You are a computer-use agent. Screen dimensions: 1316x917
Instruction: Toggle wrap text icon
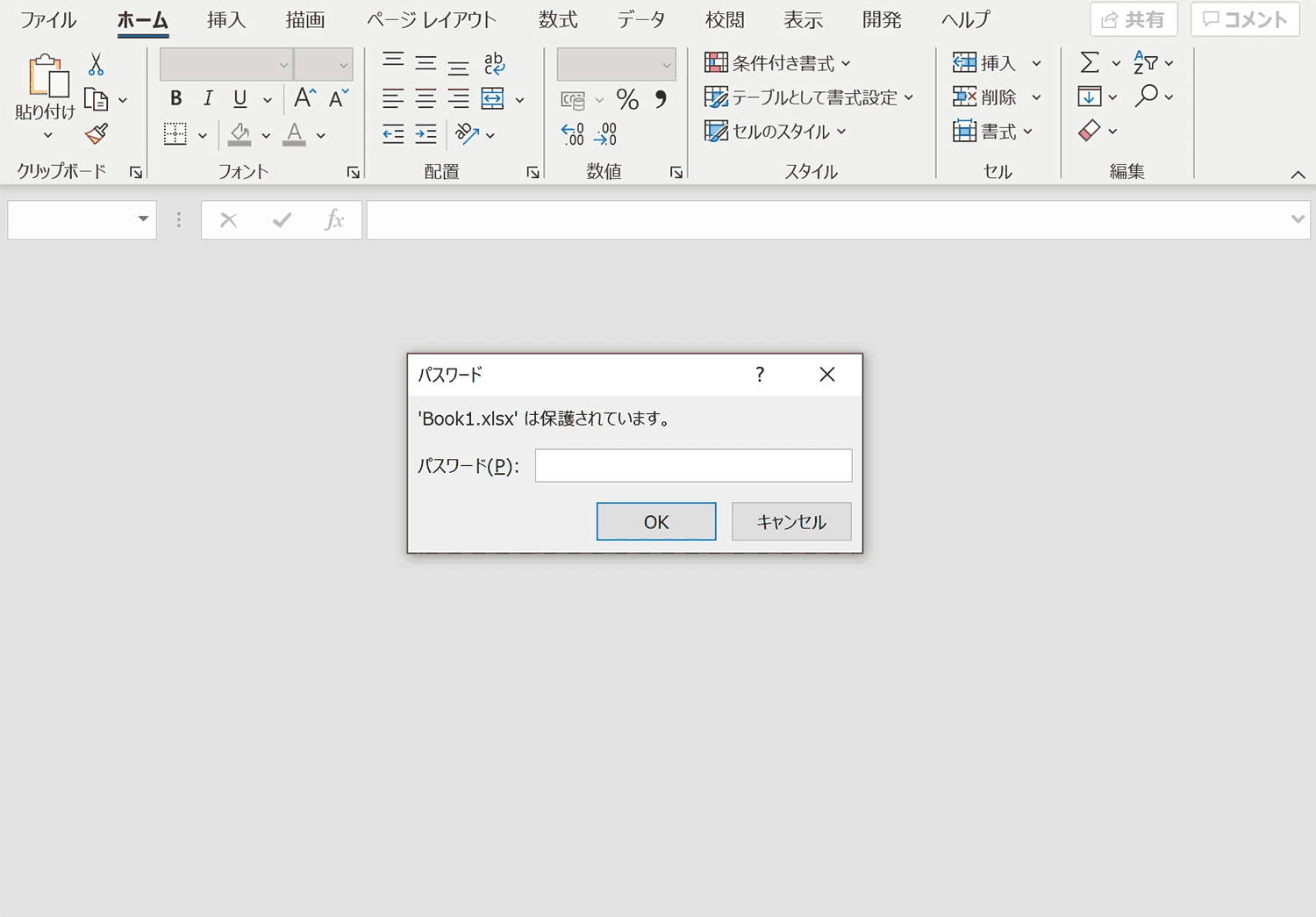click(x=494, y=63)
